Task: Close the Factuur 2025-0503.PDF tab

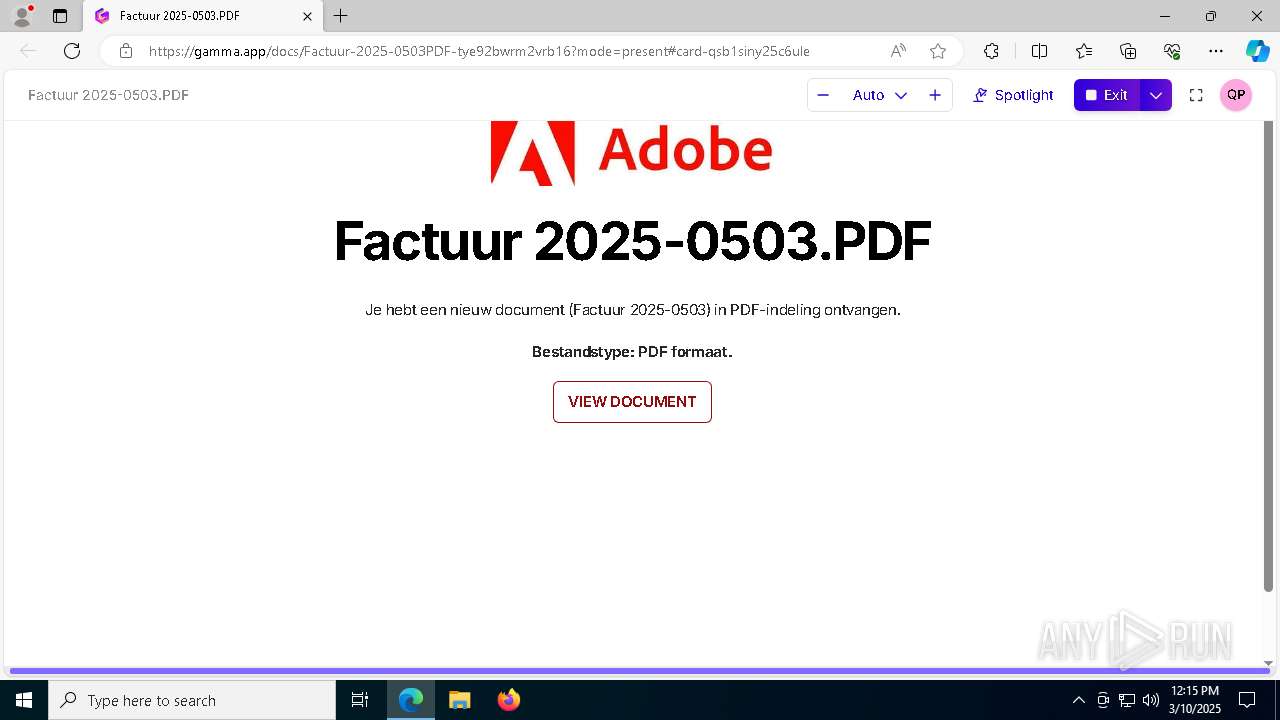Action: [307, 16]
